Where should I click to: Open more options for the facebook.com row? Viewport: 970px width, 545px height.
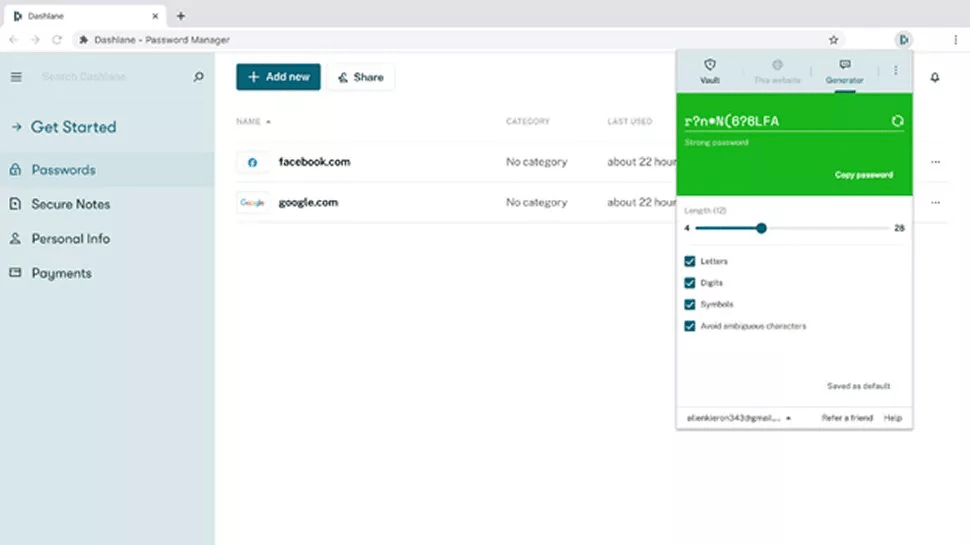click(935, 162)
